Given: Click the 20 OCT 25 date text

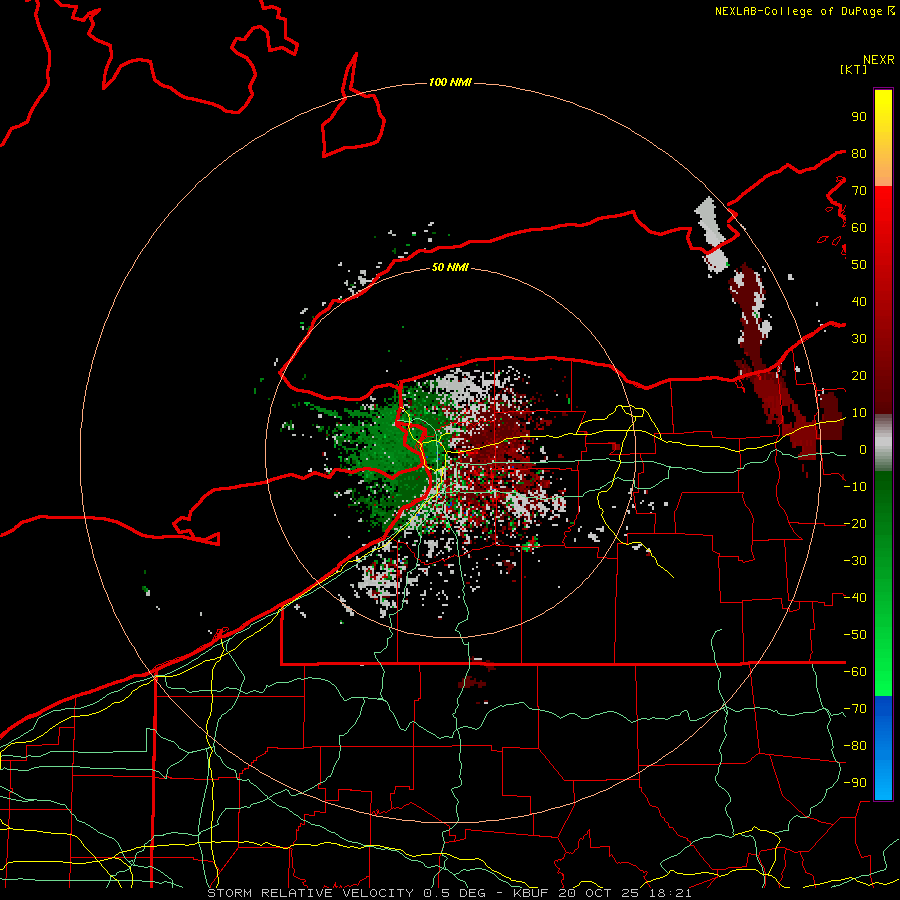Looking at the screenshot, I should [x=602, y=893].
